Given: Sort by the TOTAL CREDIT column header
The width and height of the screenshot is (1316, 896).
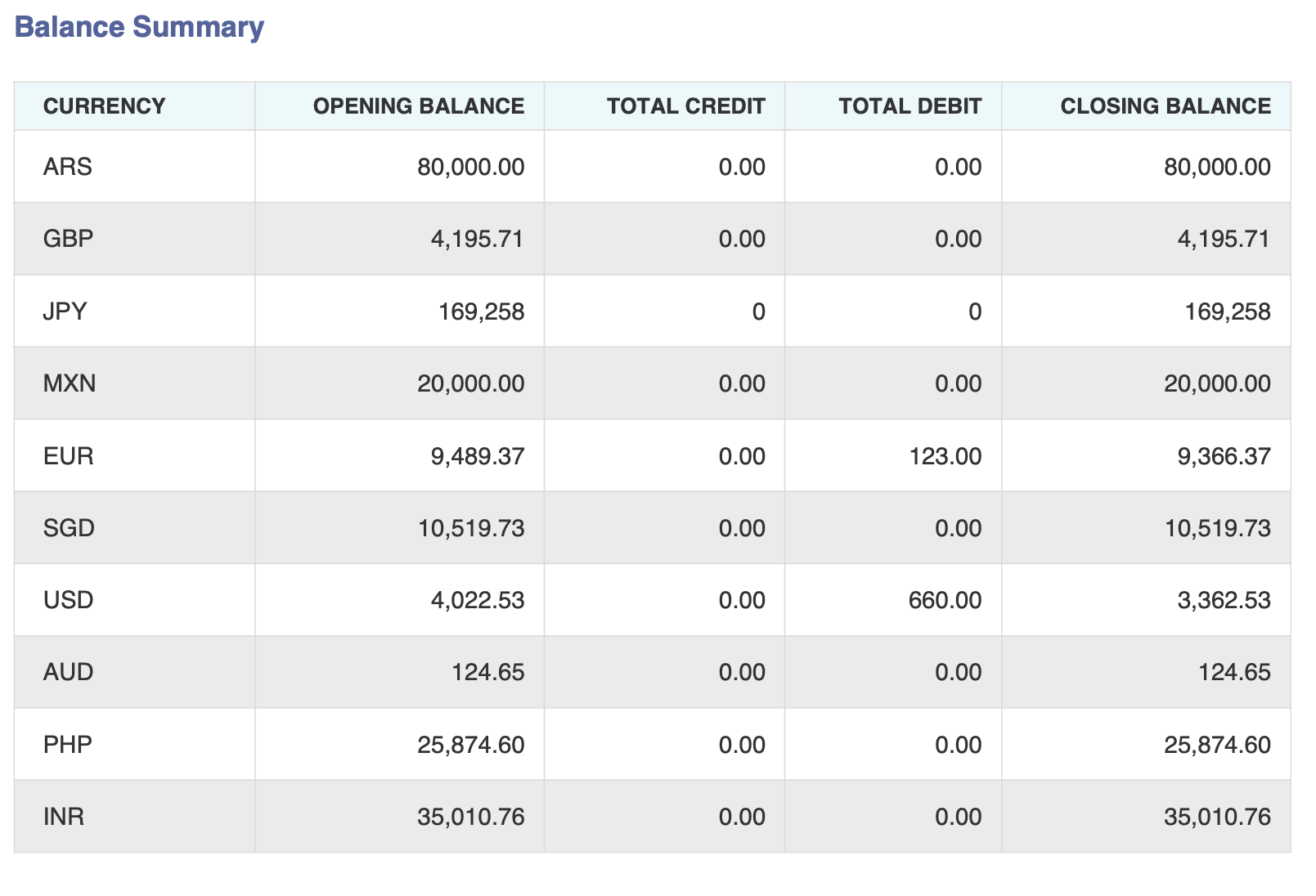Looking at the screenshot, I should [x=685, y=105].
